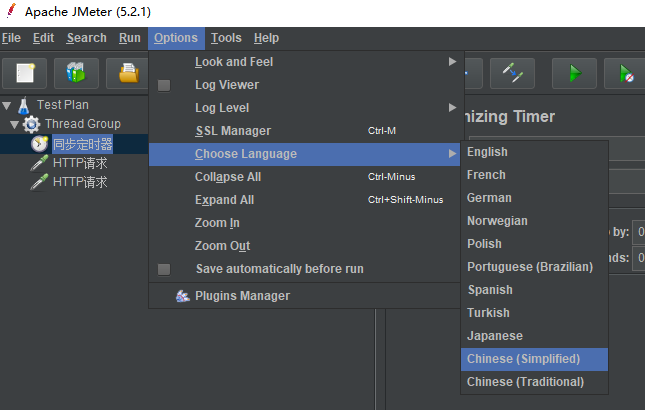Viewport: 645px width, 410px height.
Task: Select the Thread Group gear icon
Action: pyautogui.click(x=31, y=124)
